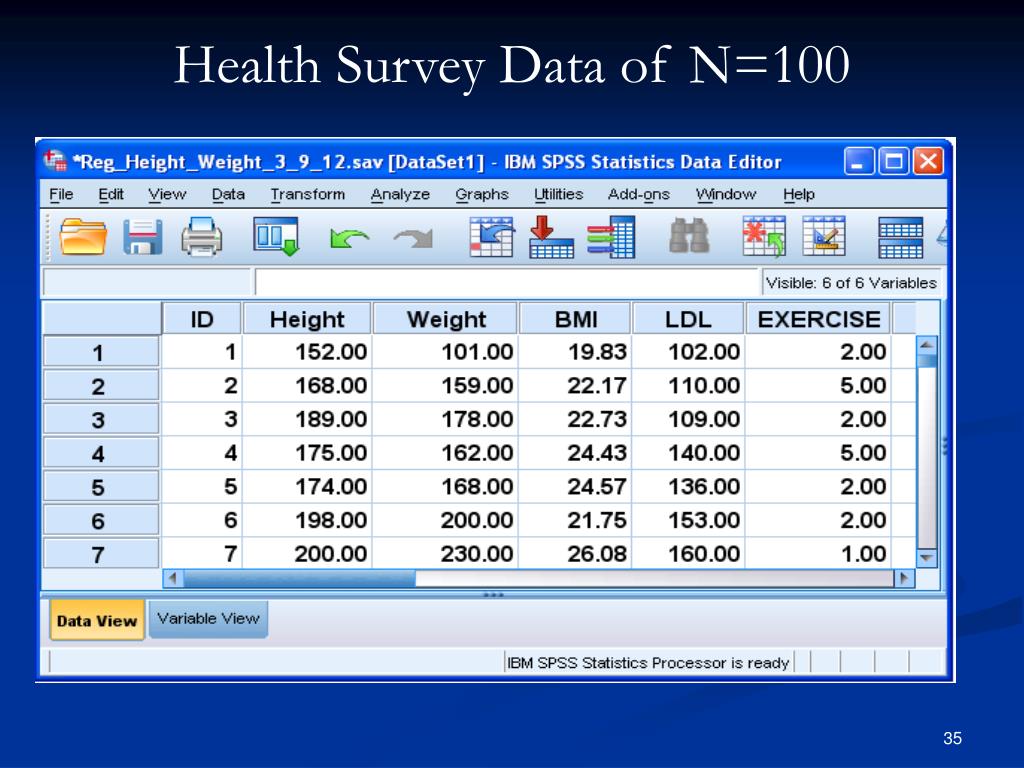Viewport: 1024px width, 768px height.
Task: Select the Data View tab
Action: (97, 620)
